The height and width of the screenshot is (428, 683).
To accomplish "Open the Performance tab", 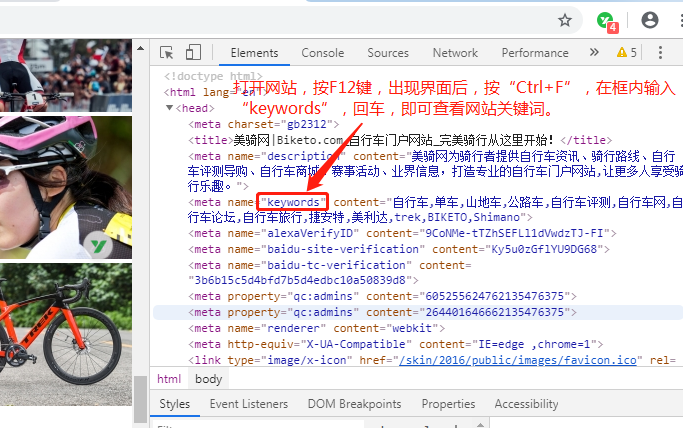I will click(x=535, y=53).
